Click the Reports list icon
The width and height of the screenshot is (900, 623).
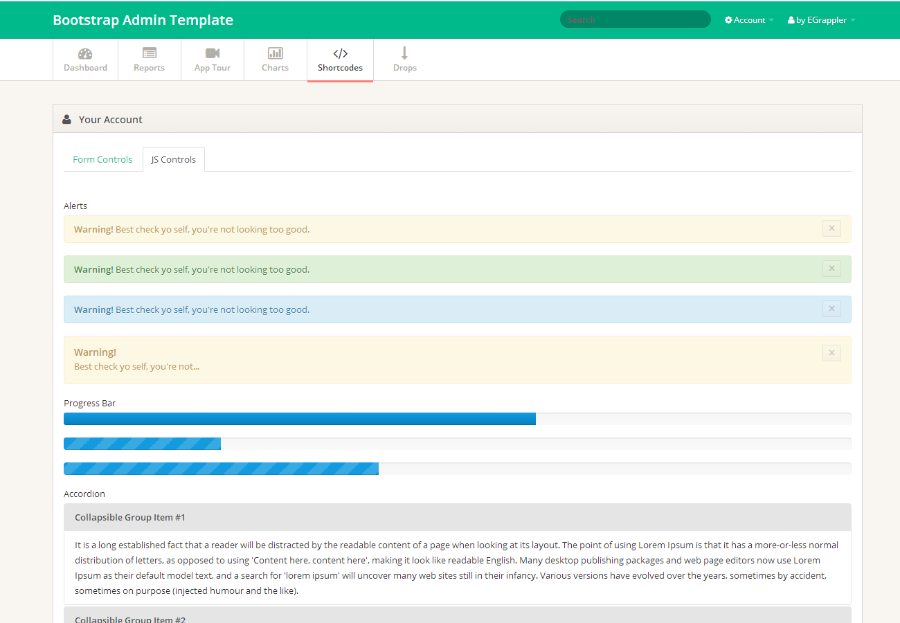pos(149,53)
